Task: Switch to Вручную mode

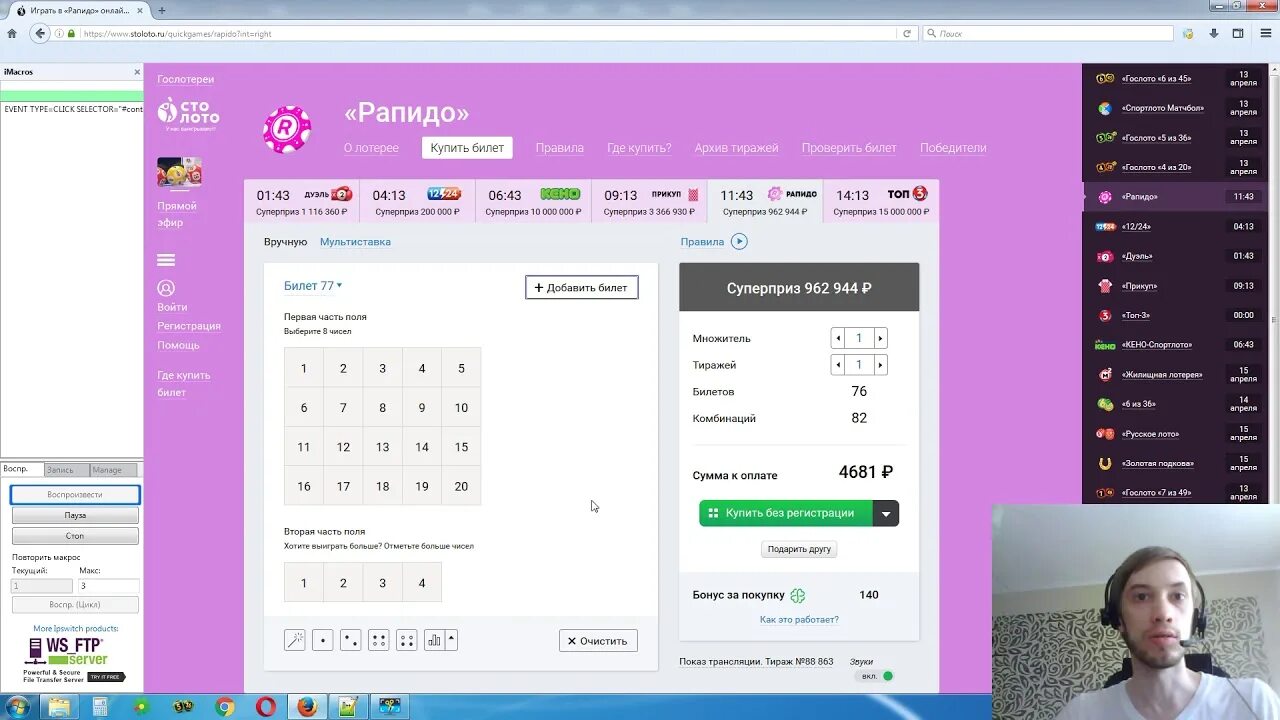Action: pos(285,242)
